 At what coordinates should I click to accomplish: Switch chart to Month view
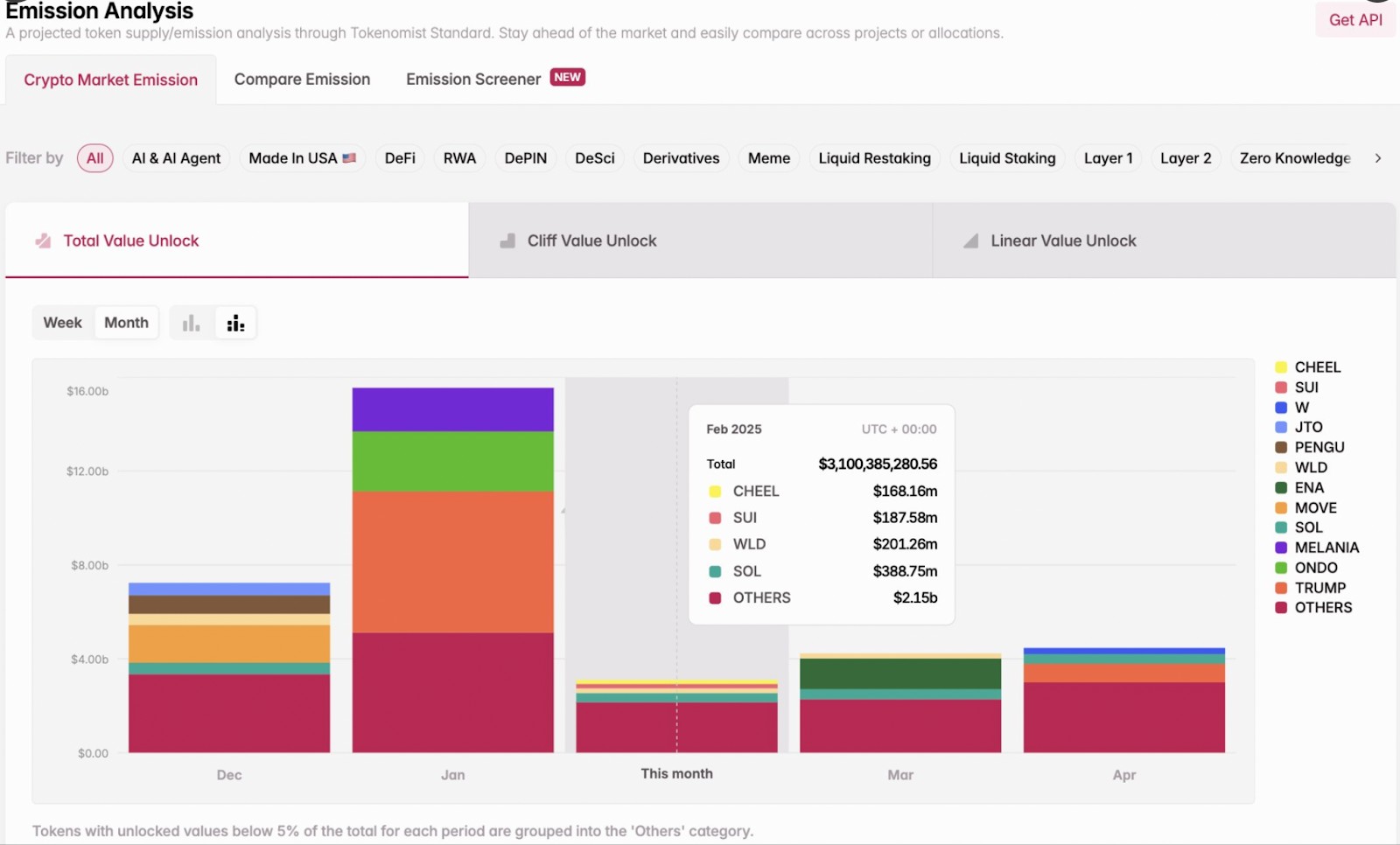pos(127,323)
